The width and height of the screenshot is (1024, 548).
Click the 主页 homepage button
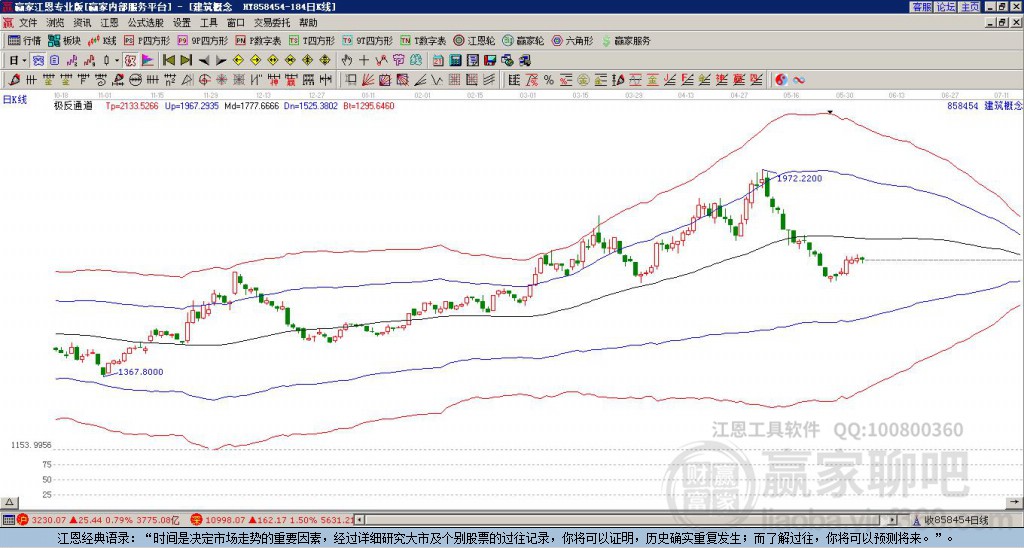pyautogui.click(x=970, y=7)
